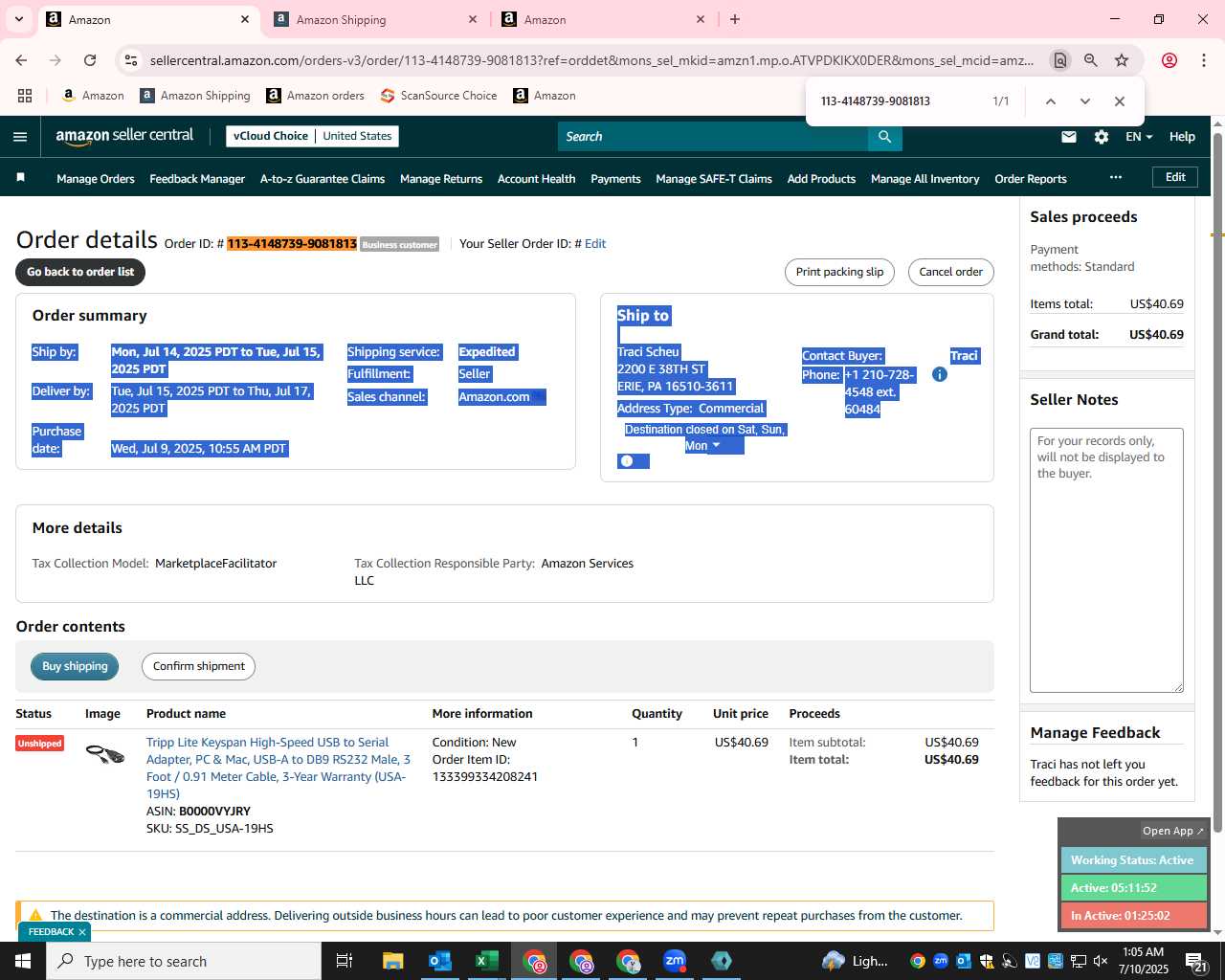The image size is (1225, 980).
Task: Click the Amazon Seller Central logo
Action: (x=124, y=136)
